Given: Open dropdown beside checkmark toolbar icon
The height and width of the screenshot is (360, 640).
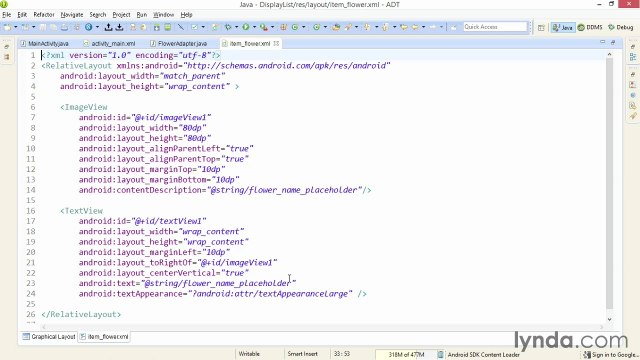Looking at the screenshot, I should [x=203, y=27].
